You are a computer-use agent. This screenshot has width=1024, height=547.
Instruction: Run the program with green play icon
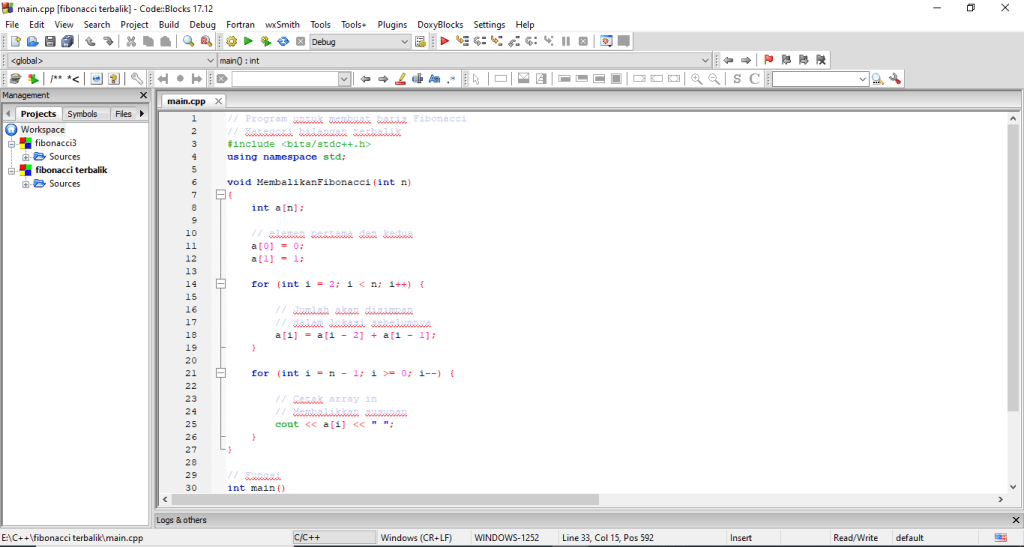[x=248, y=41]
